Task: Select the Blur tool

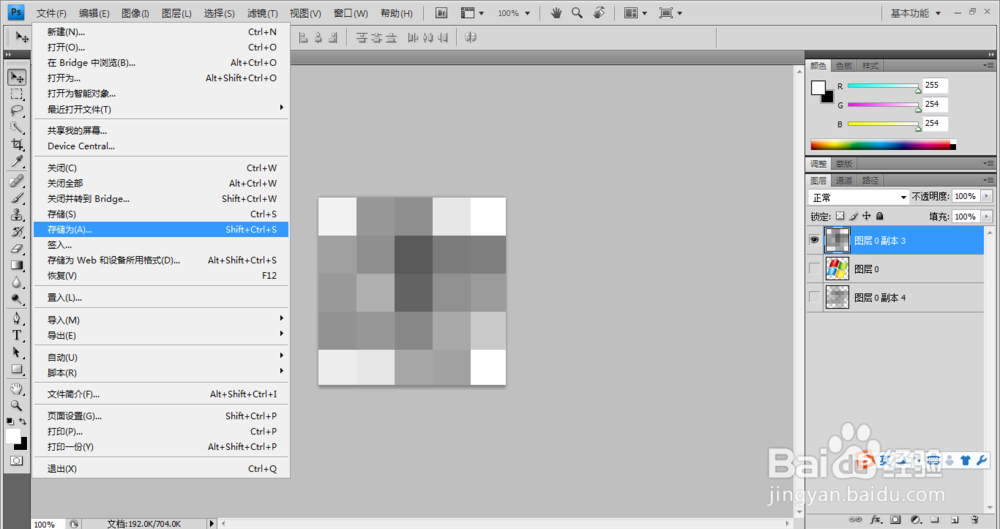Action: click(x=17, y=283)
